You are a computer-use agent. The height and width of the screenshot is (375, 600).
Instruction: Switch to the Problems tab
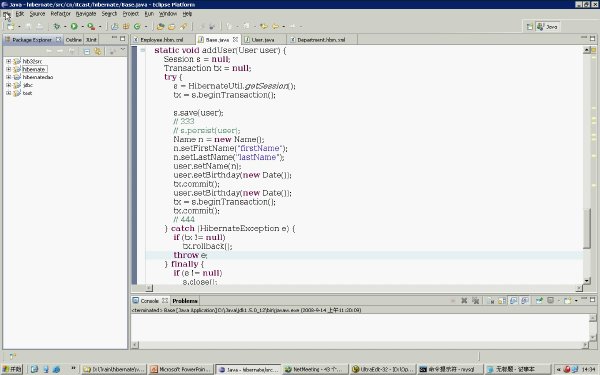coord(185,301)
